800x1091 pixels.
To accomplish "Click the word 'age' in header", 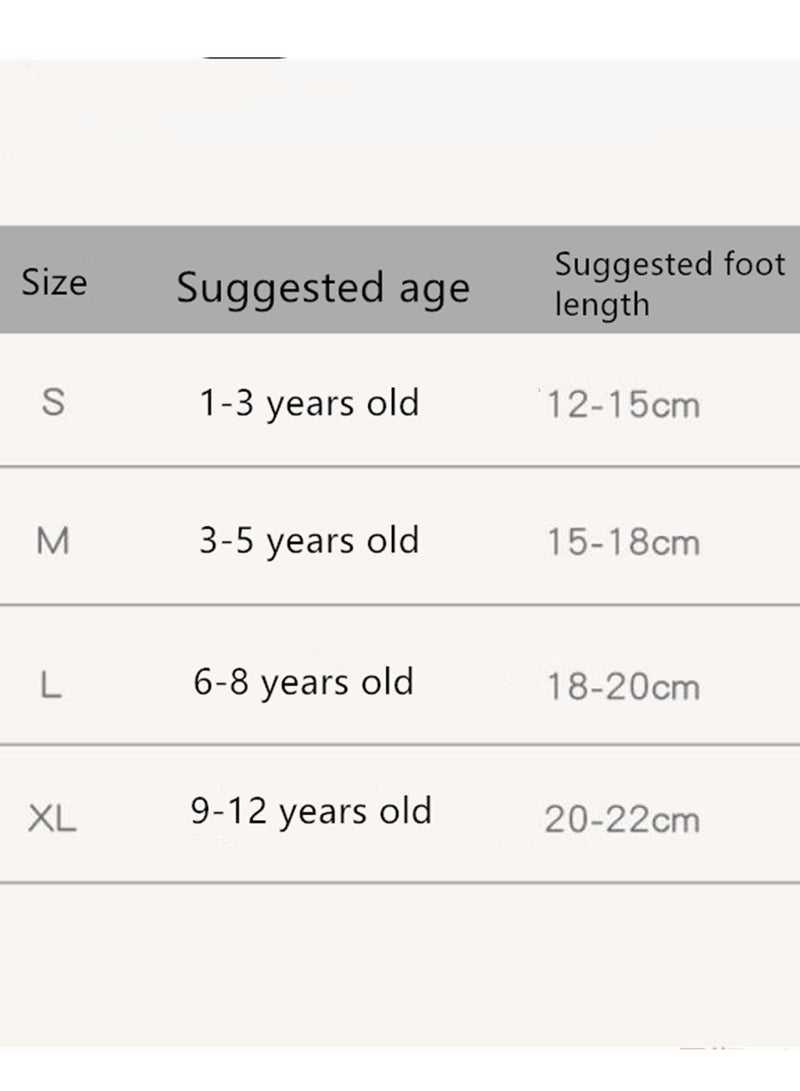I will [x=435, y=291].
